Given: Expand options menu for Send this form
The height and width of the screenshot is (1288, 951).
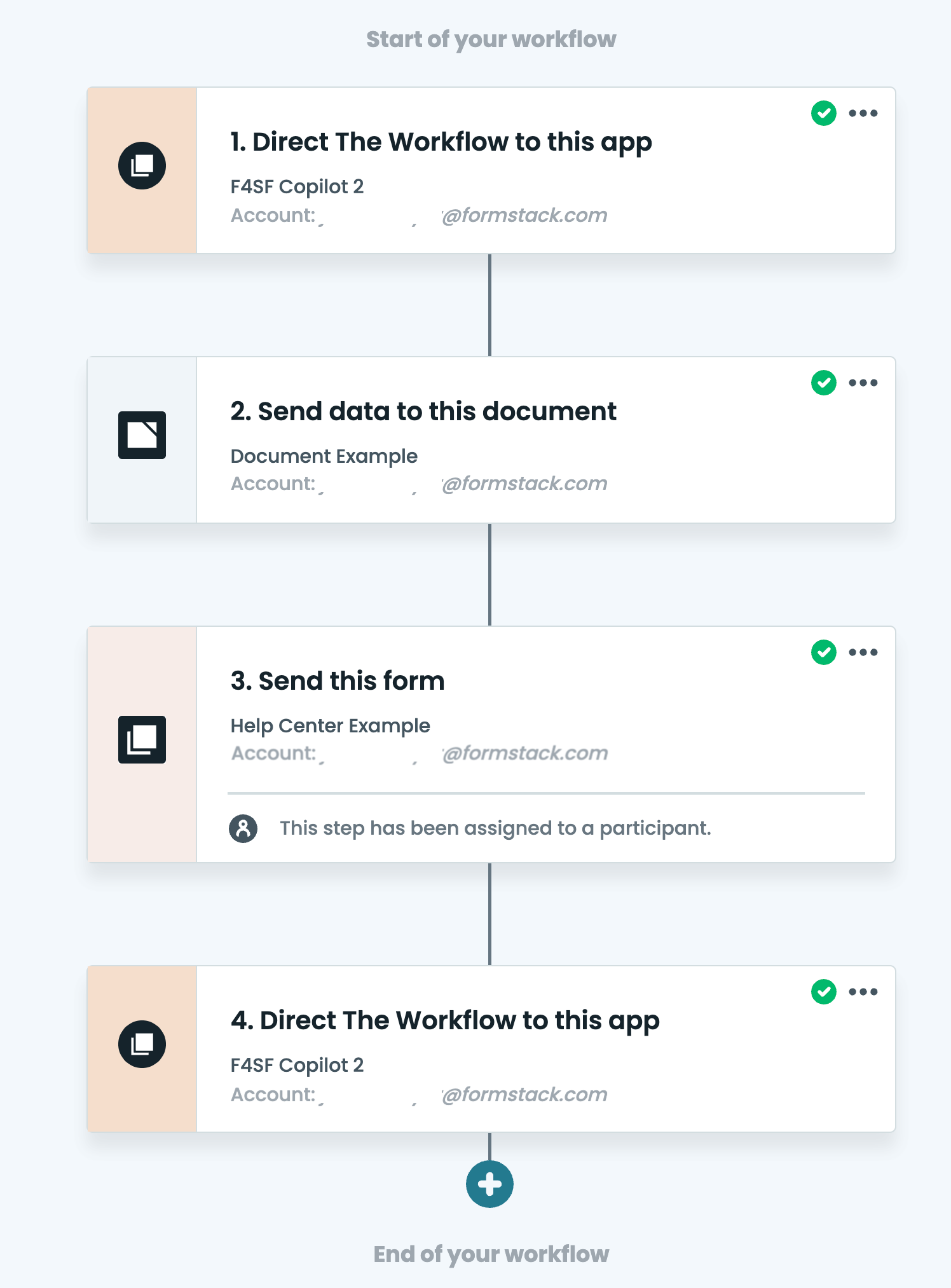Looking at the screenshot, I should point(863,652).
